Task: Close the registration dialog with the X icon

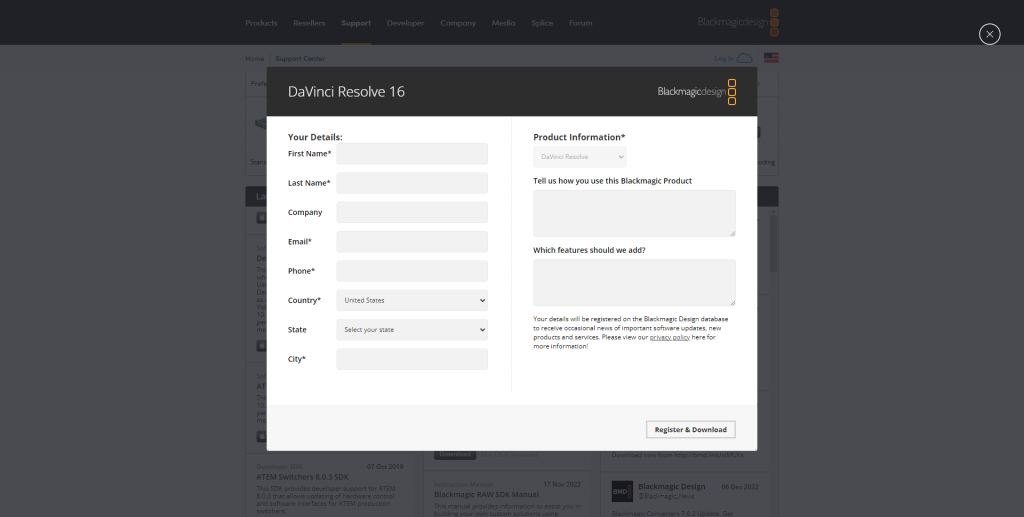Action: (x=989, y=34)
